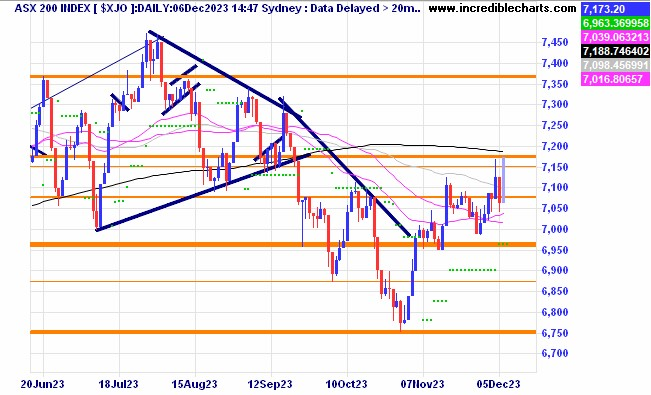Click the blue 7,173.20 price label

[x=615, y=8]
